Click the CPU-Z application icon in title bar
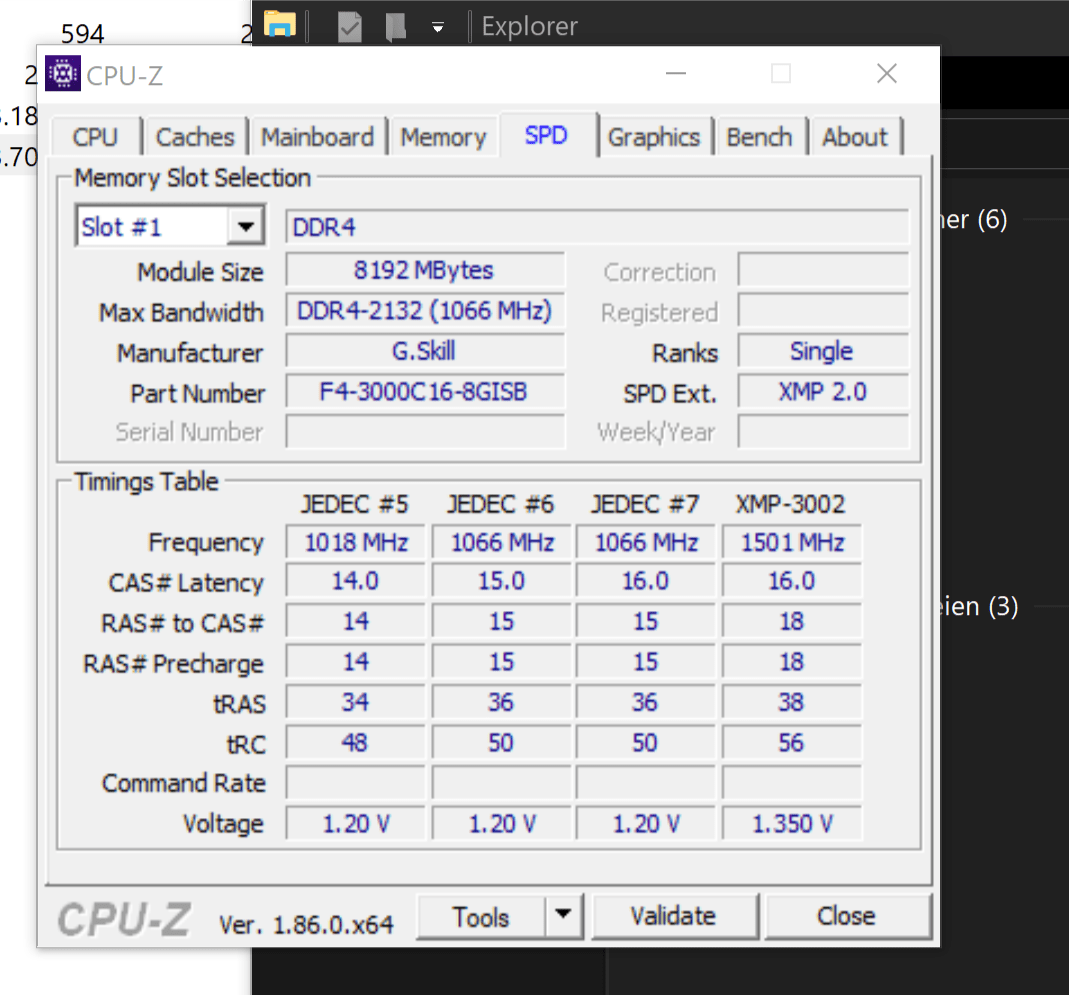This screenshot has height=995, width=1069. 63,74
